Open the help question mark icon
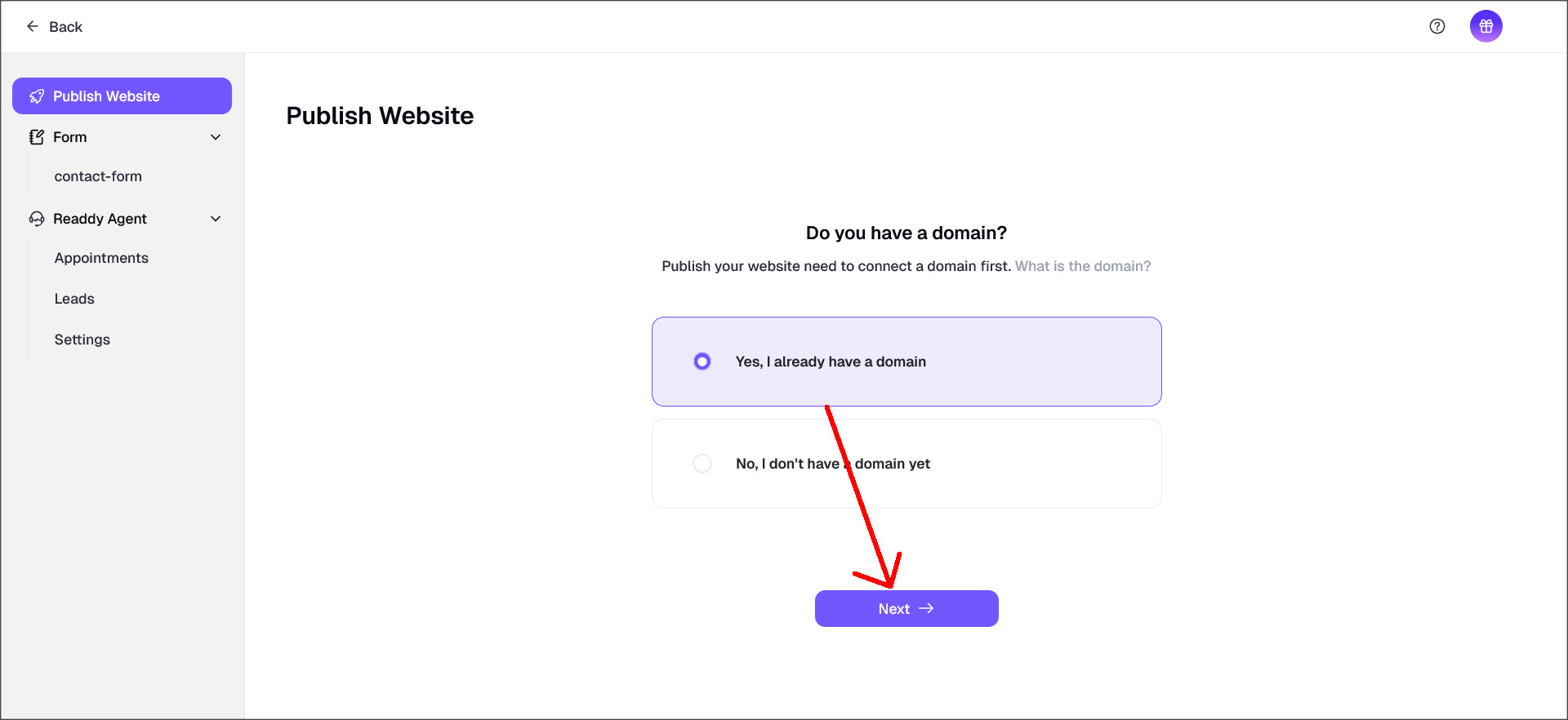Screen dimensions: 1568x720 pyautogui.click(x=1437, y=26)
